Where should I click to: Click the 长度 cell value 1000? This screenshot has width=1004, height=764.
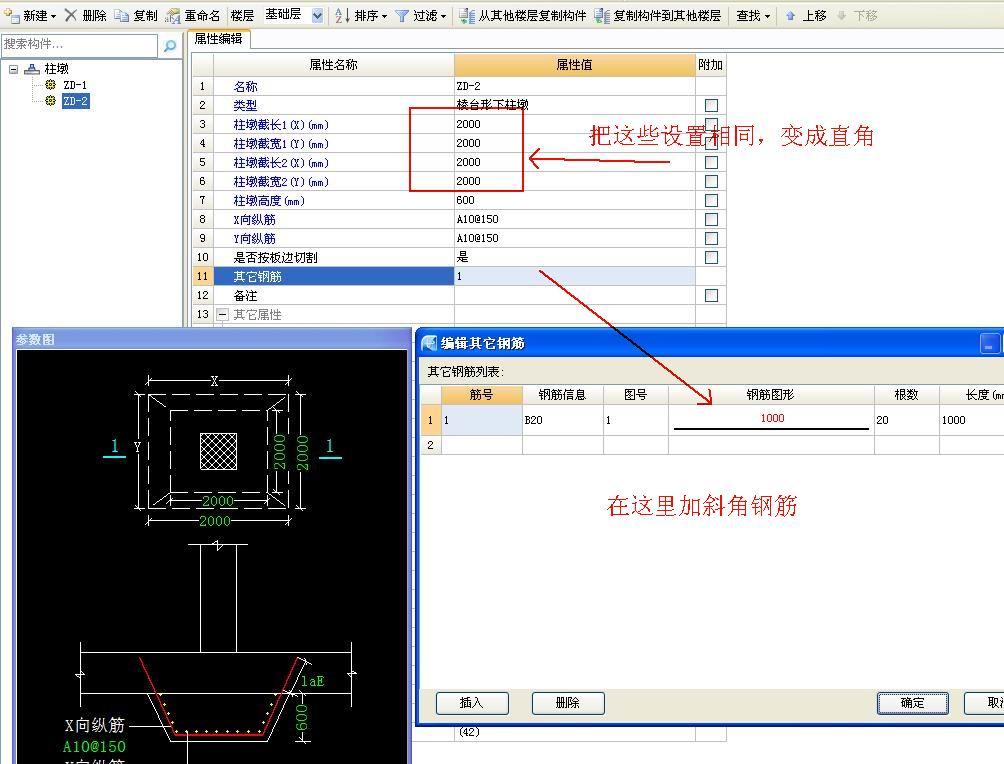click(x=971, y=420)
